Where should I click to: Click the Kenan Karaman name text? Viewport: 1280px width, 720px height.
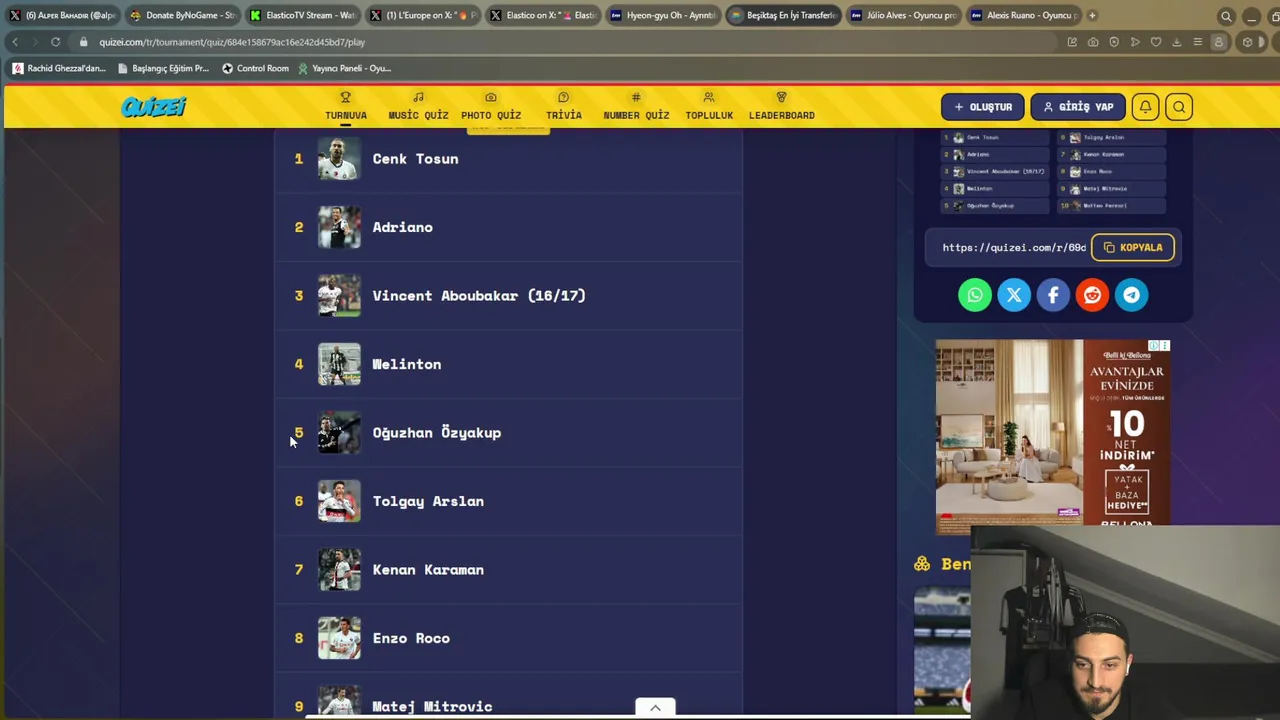[428, 570]
